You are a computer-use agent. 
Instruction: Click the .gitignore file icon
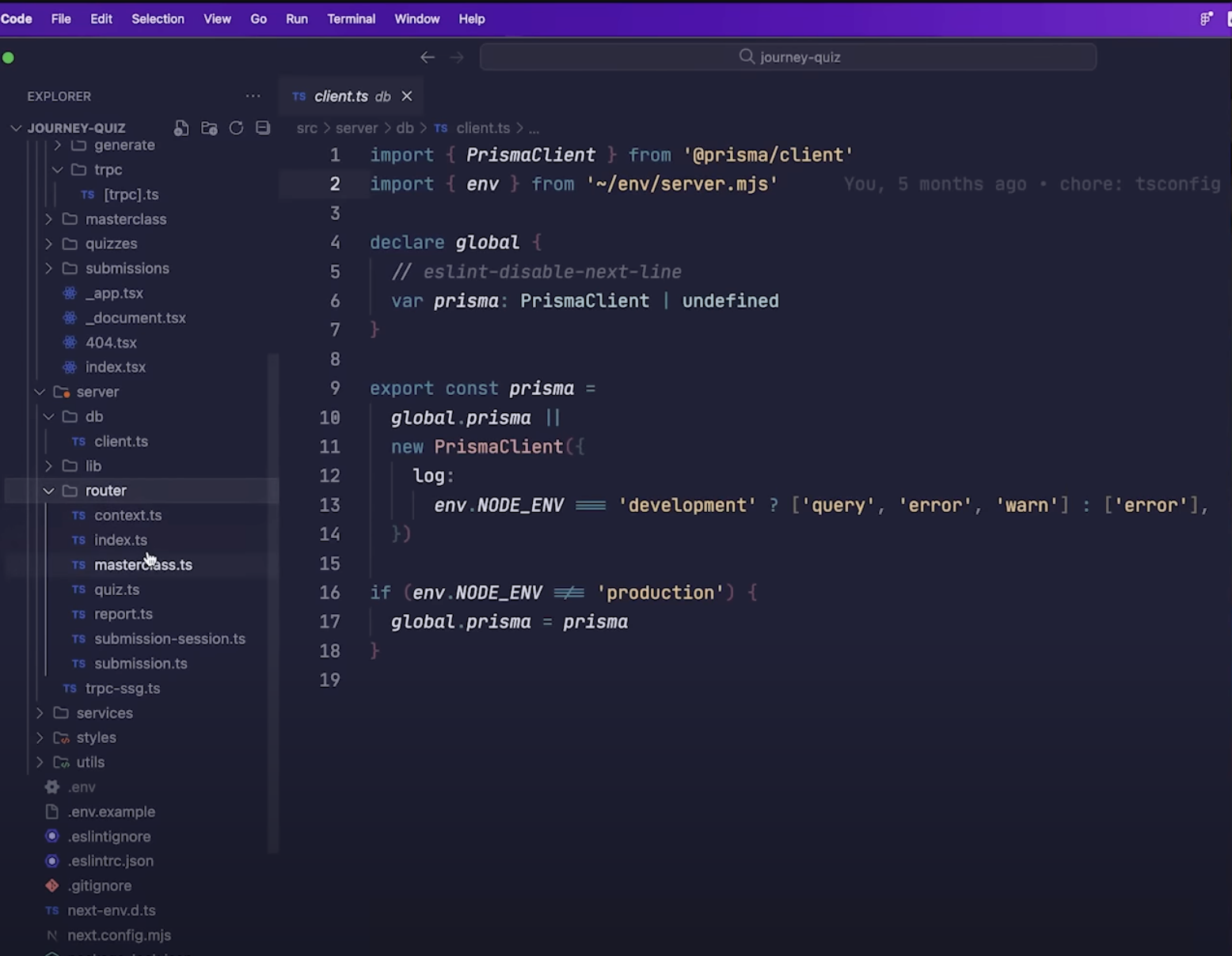pos(52,886)
